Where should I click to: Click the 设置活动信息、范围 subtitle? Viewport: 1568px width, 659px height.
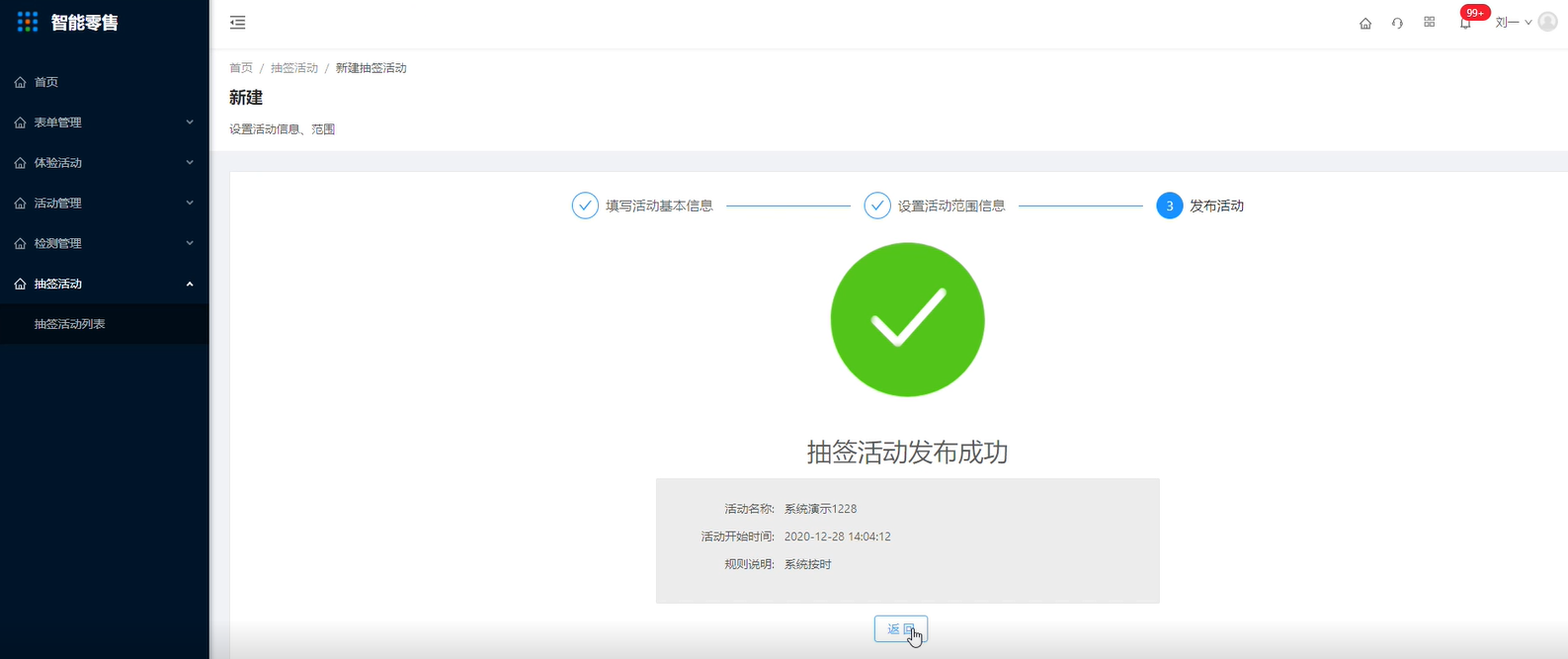[x=283, y=129]
